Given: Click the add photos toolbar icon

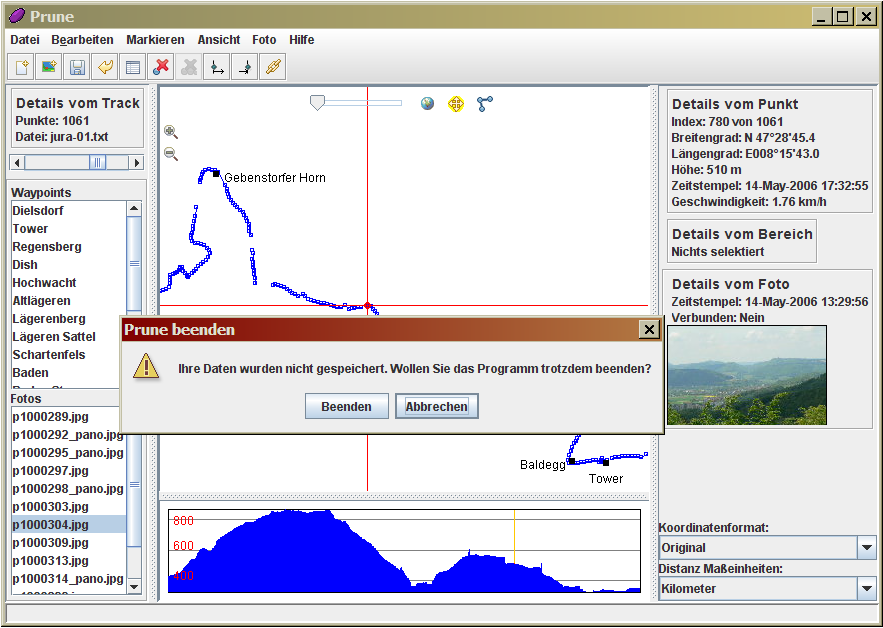Looking at the screenshot, I should pos(48,67).
